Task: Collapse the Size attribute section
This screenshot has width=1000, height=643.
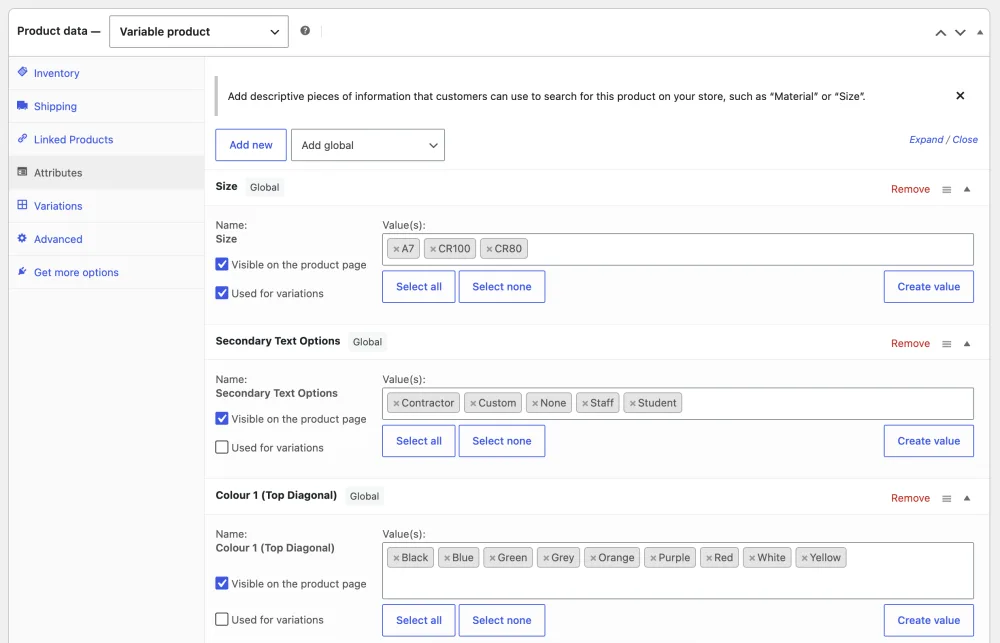Action: [967, 189]
